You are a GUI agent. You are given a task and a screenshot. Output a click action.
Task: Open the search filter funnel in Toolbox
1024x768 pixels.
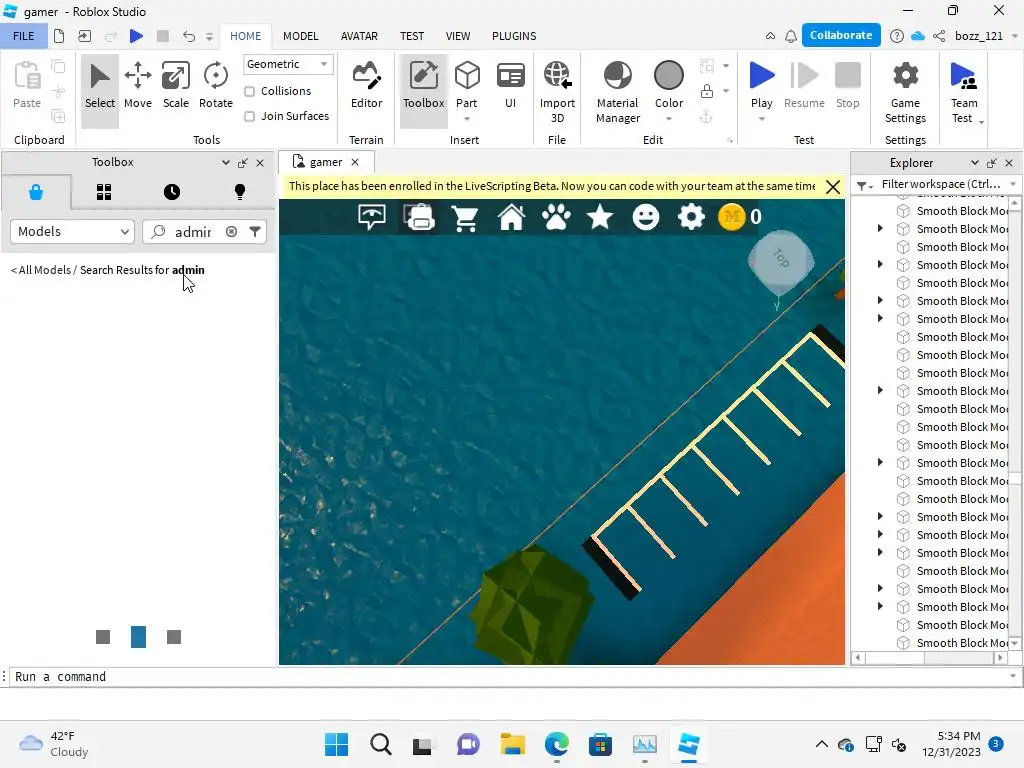(255, 232)
